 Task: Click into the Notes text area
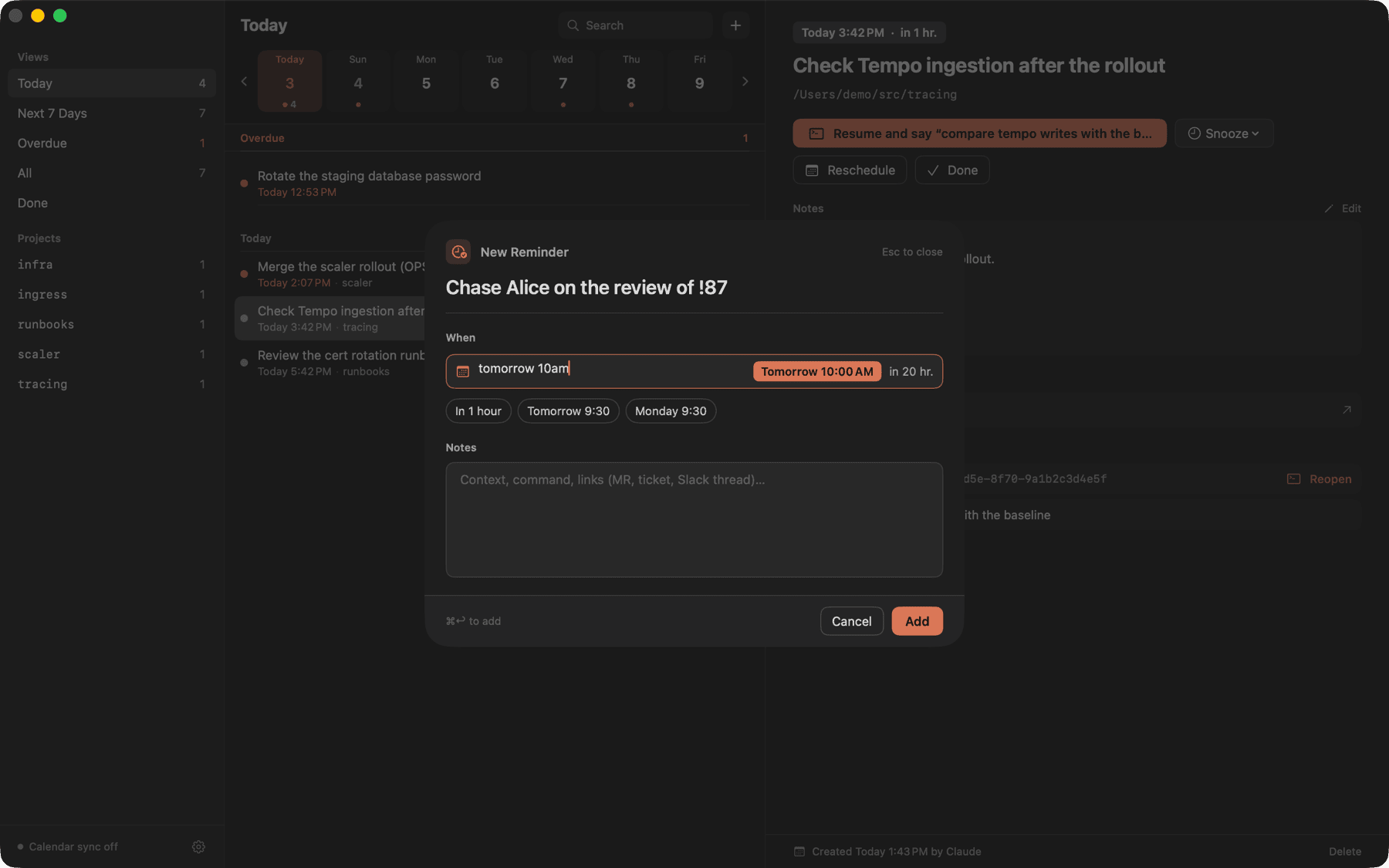click(694, 519)
